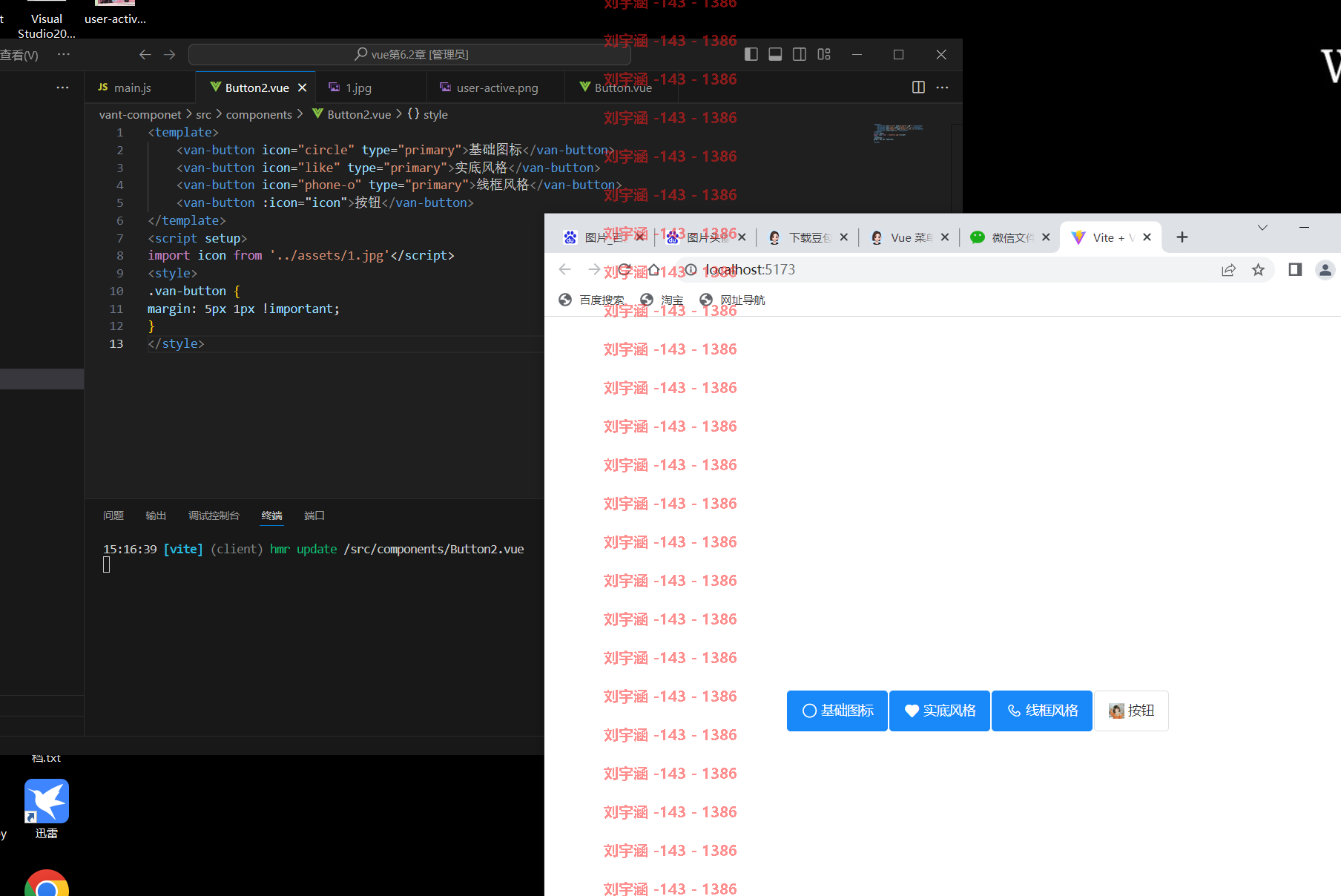Close the Vue 菜鸟 browser tab
This screenshot has height=896, width=1341.
click(x=945, y=237)
